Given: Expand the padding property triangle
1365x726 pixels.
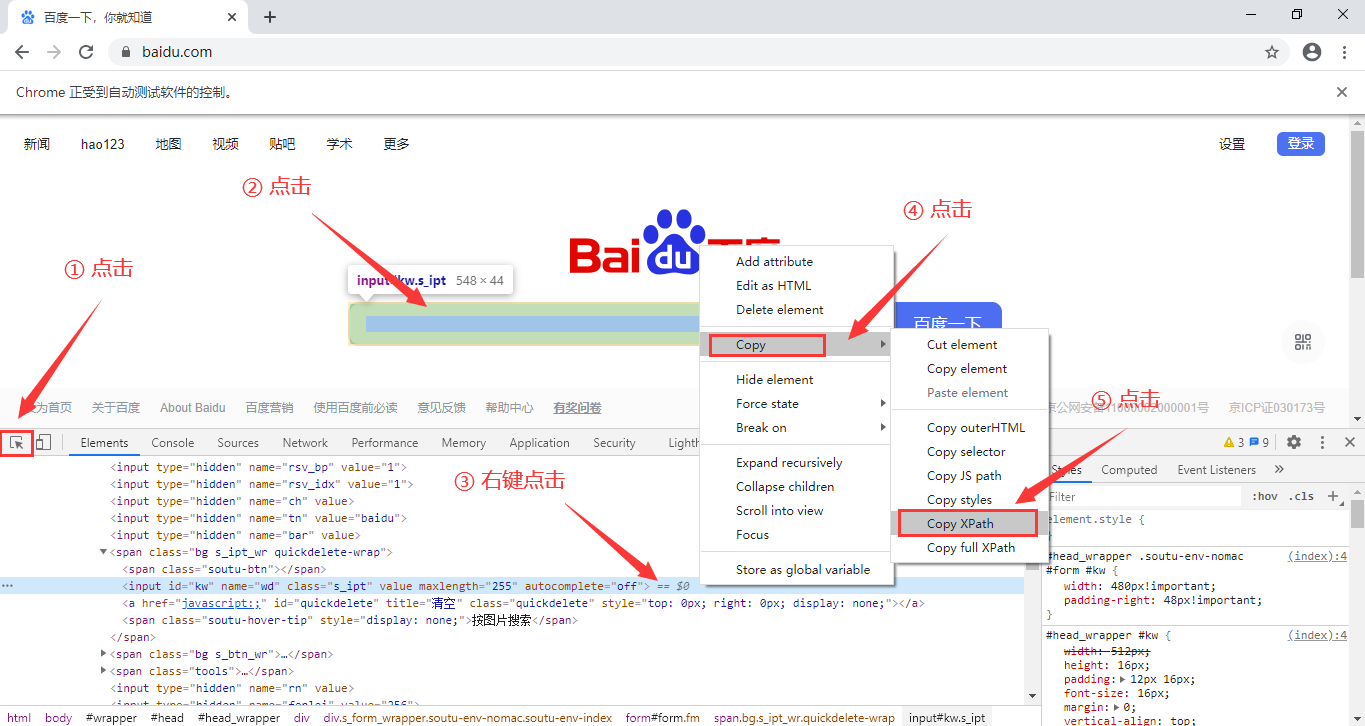Looking at the screenshot, I should tap(1120, 679).
